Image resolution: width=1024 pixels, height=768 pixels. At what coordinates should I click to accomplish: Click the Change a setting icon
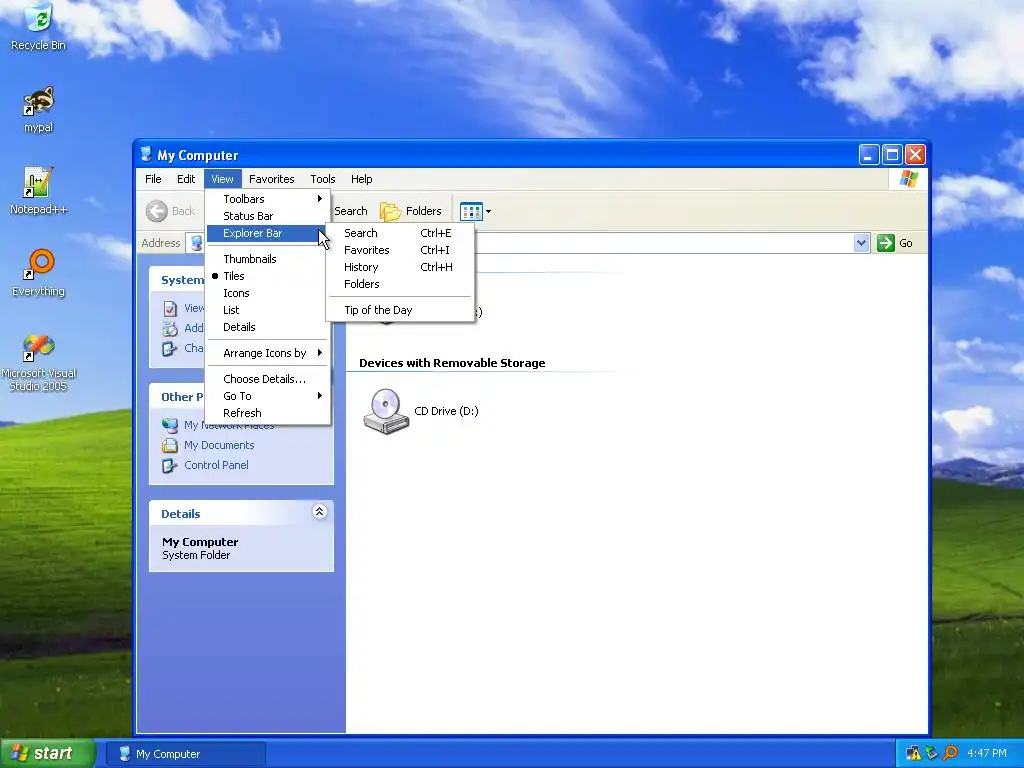(170, 349)
